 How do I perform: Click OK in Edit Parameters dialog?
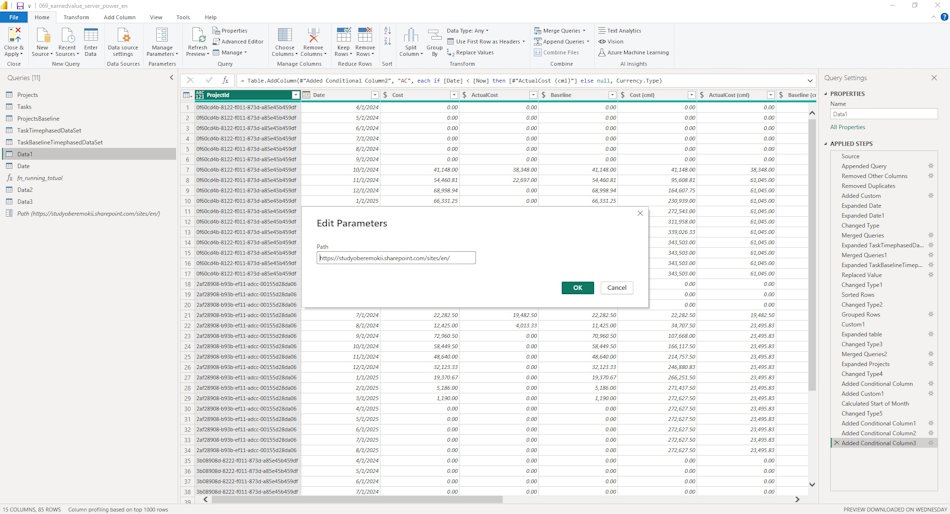[577, 287]
